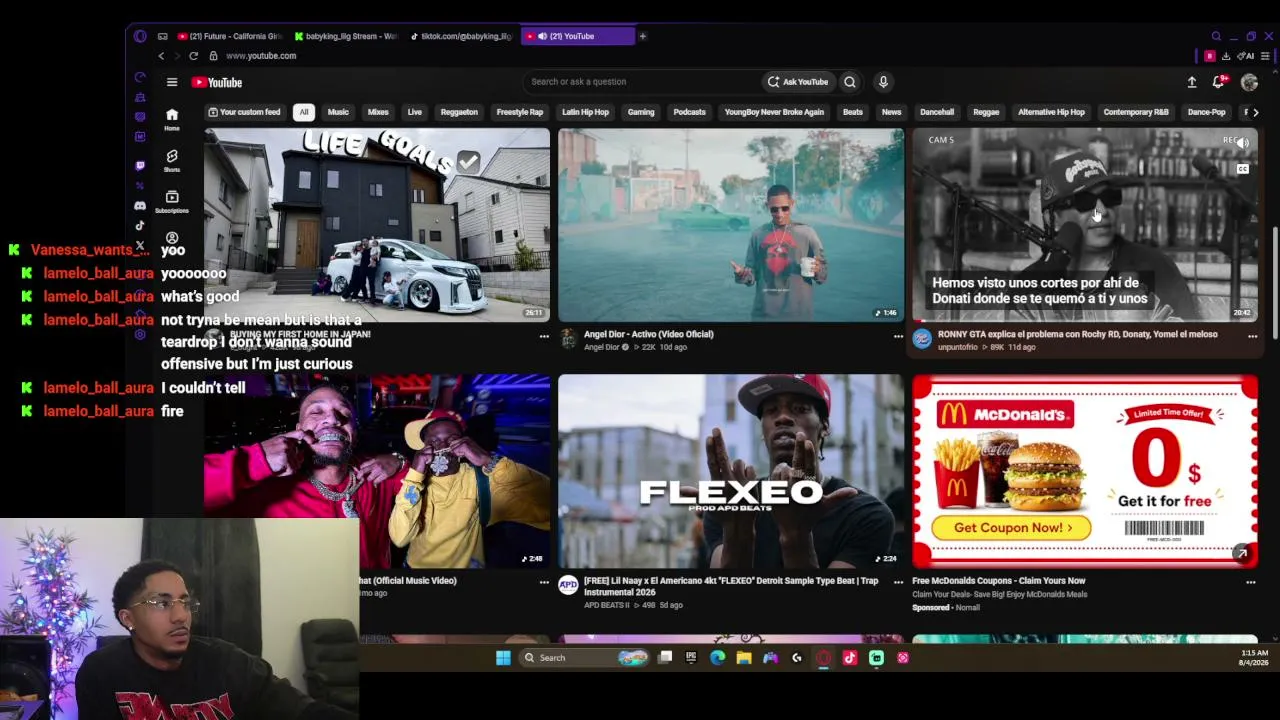This screenshot has height=720, width=1280.
Task: Open options for RONNY GTA video
Action: [1252, 336]
